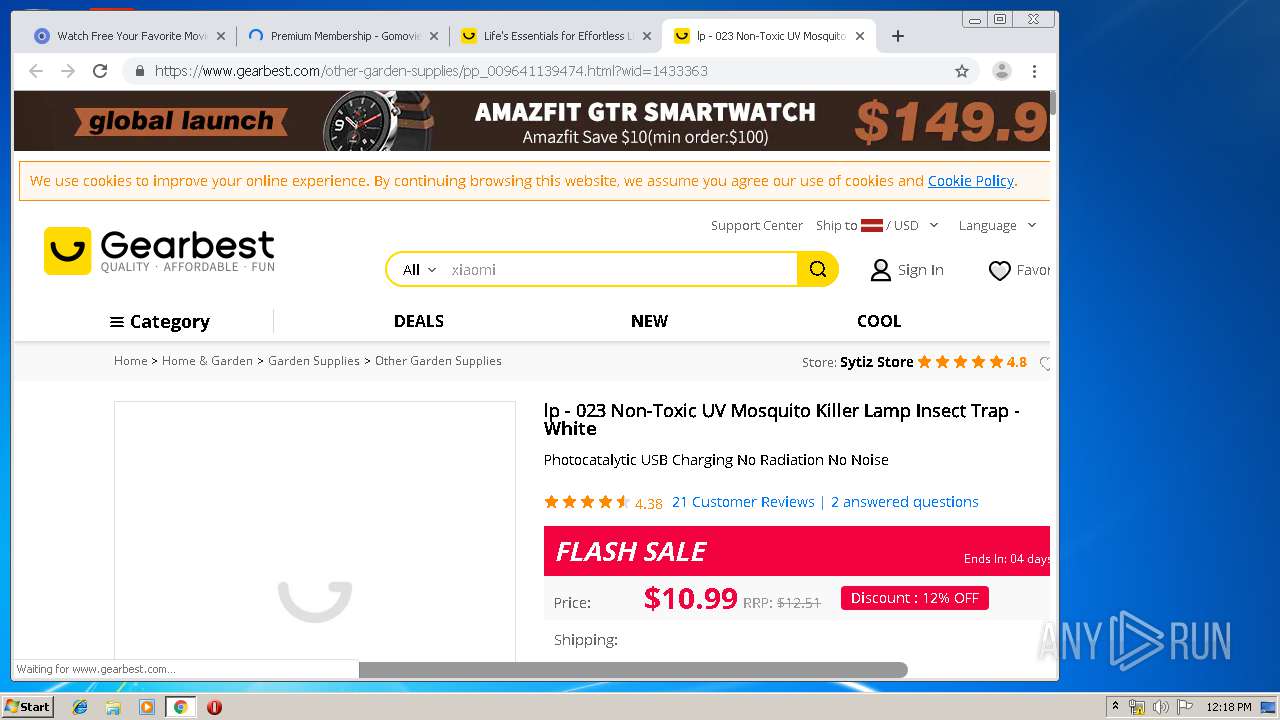
Task: Click the Amazfit GTR Smartwatch banner
Action: pyautogui.click(x=532, y=121)
